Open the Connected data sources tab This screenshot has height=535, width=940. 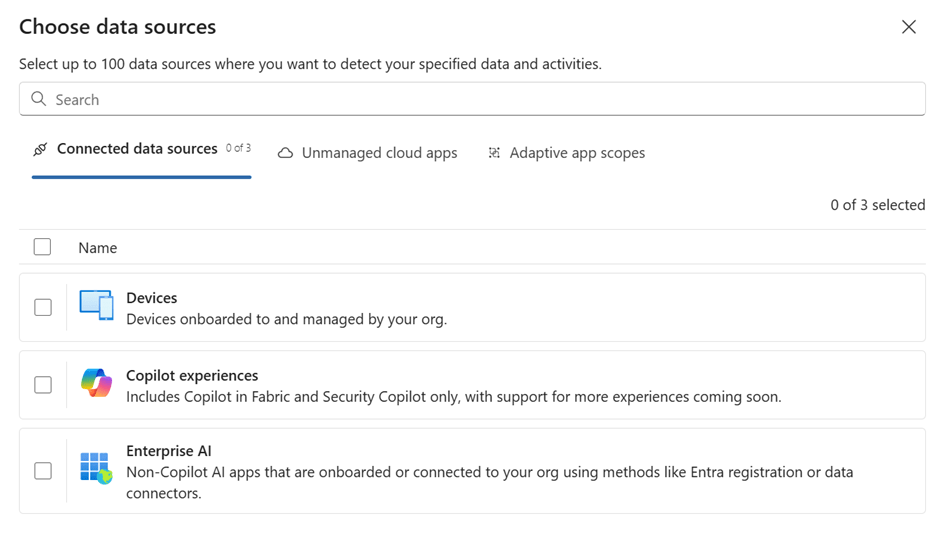137,149
